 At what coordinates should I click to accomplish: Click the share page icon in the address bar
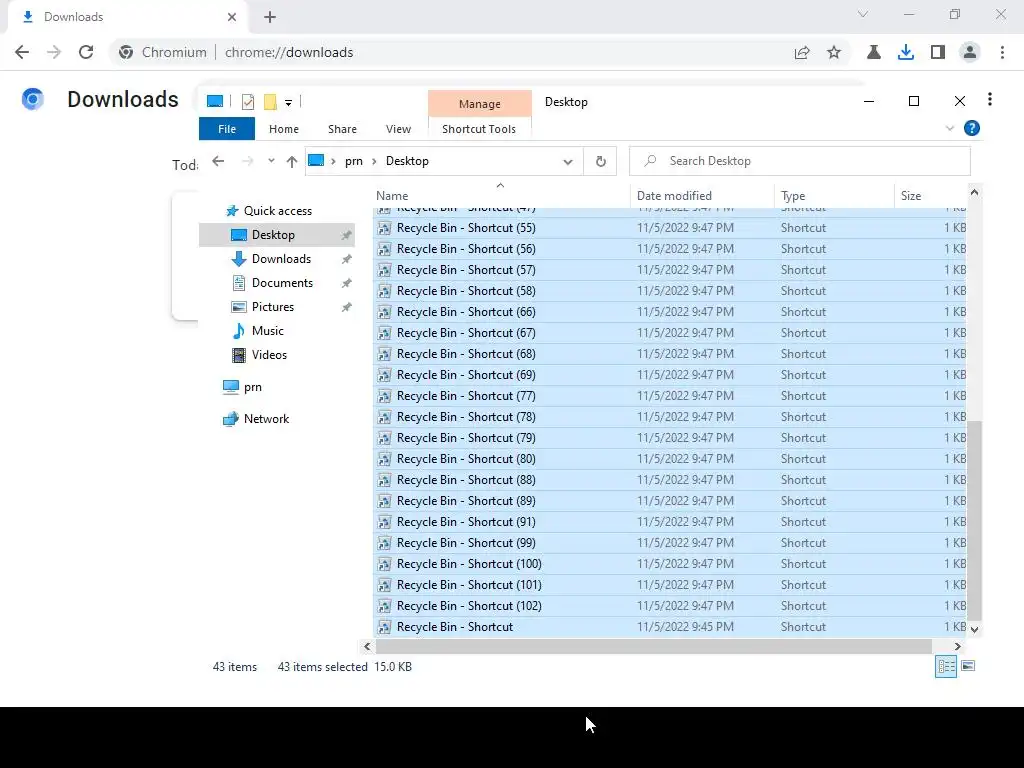802,52
